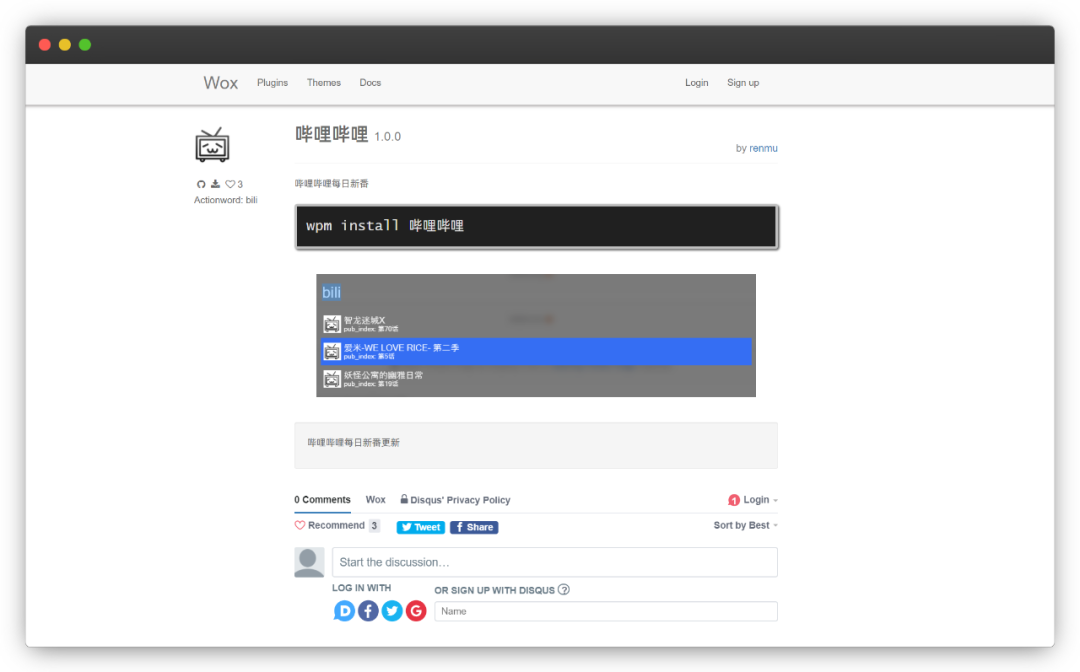
Task: Minimize the window with the yellow button
Action: tap(65, 45)
